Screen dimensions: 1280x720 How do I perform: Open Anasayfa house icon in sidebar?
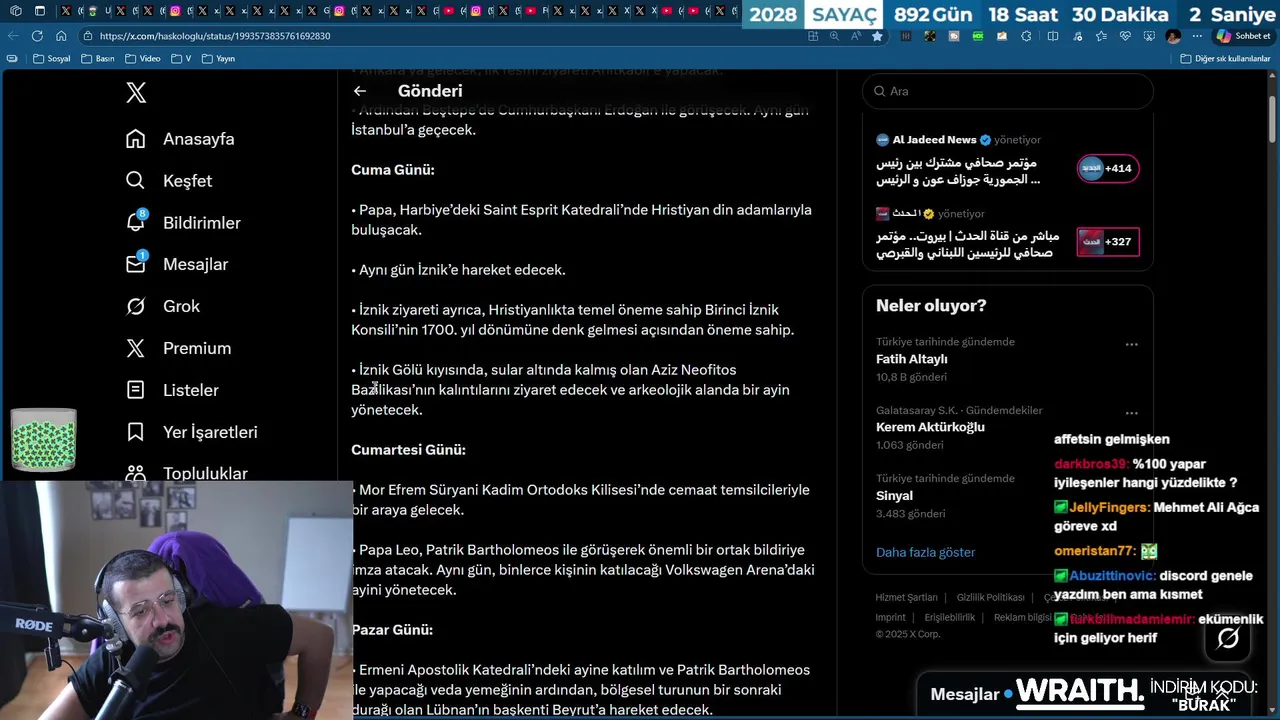point(136,139)
